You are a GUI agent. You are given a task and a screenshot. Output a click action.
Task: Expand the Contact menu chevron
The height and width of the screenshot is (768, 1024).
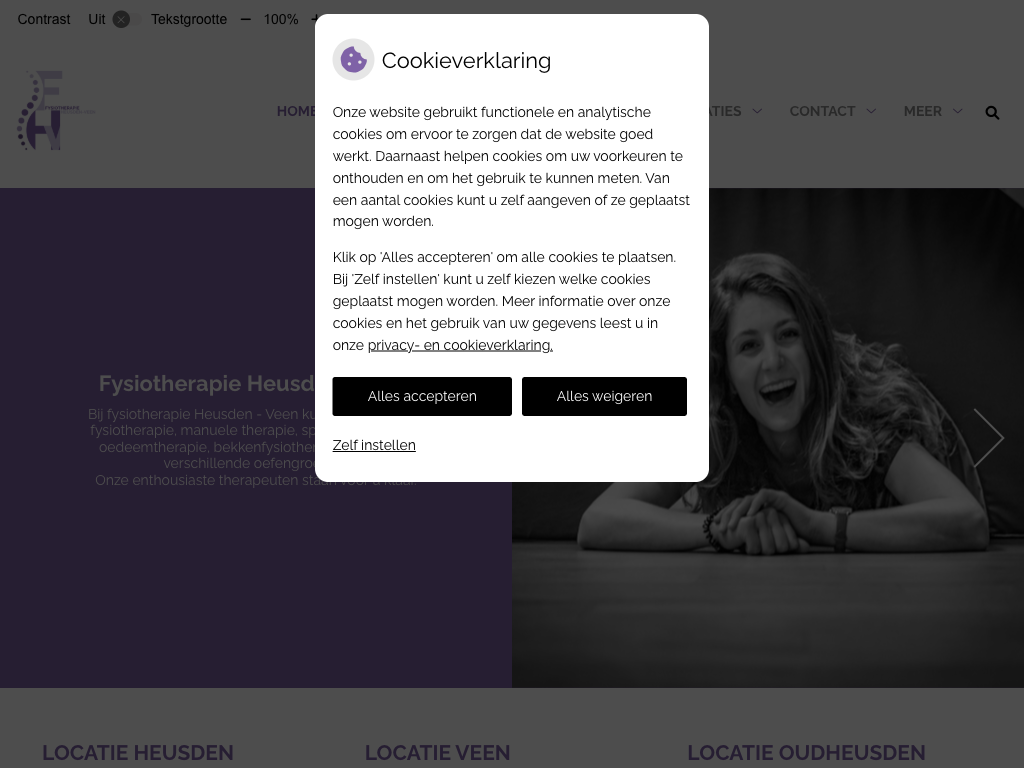click(871, 112)
